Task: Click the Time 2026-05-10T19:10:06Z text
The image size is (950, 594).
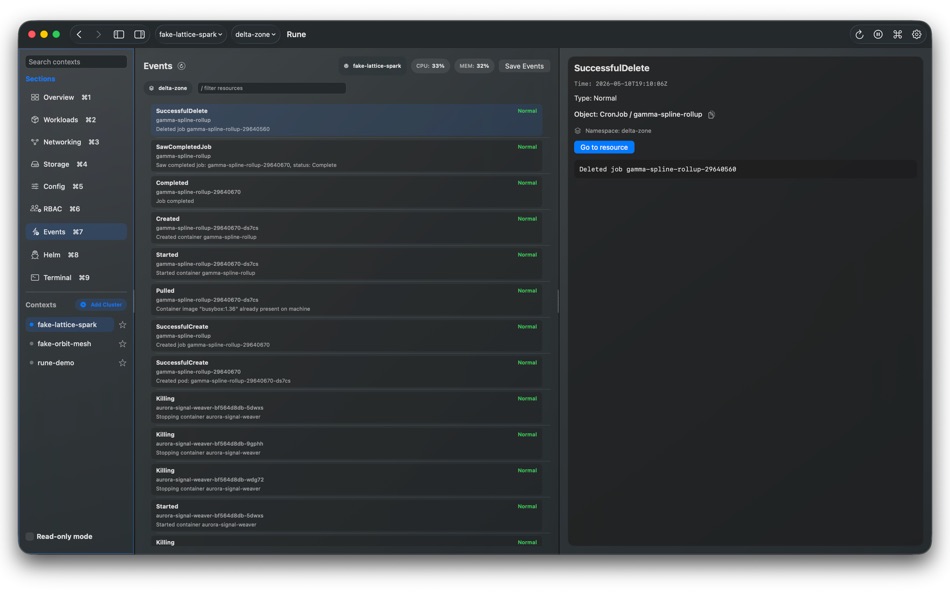Action: click(x=620, y=84)
